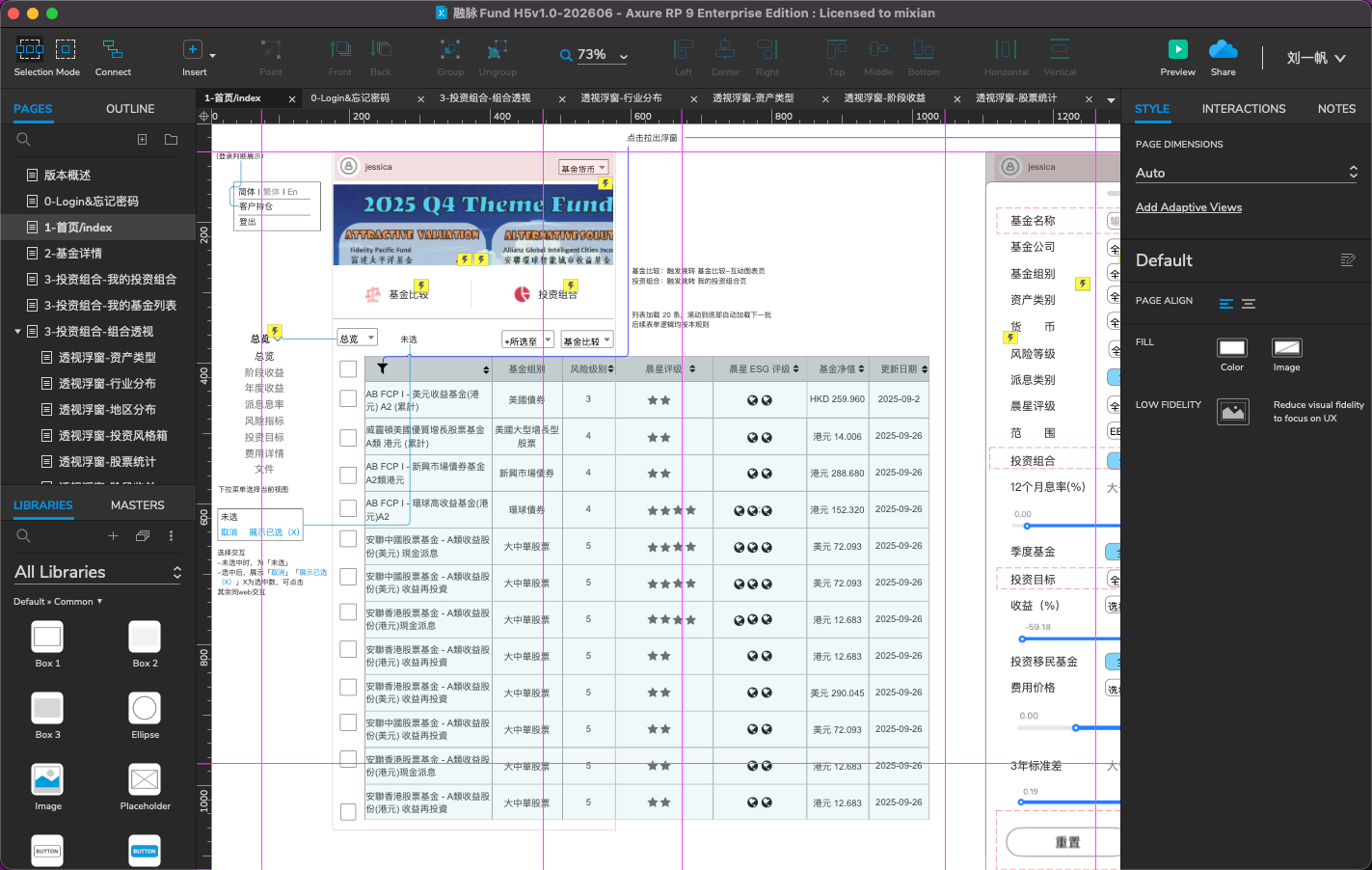Image resolution: width=1372 pixels, height=870 pixels.
Task: Align widgets Left
Action: click(684, 57)
